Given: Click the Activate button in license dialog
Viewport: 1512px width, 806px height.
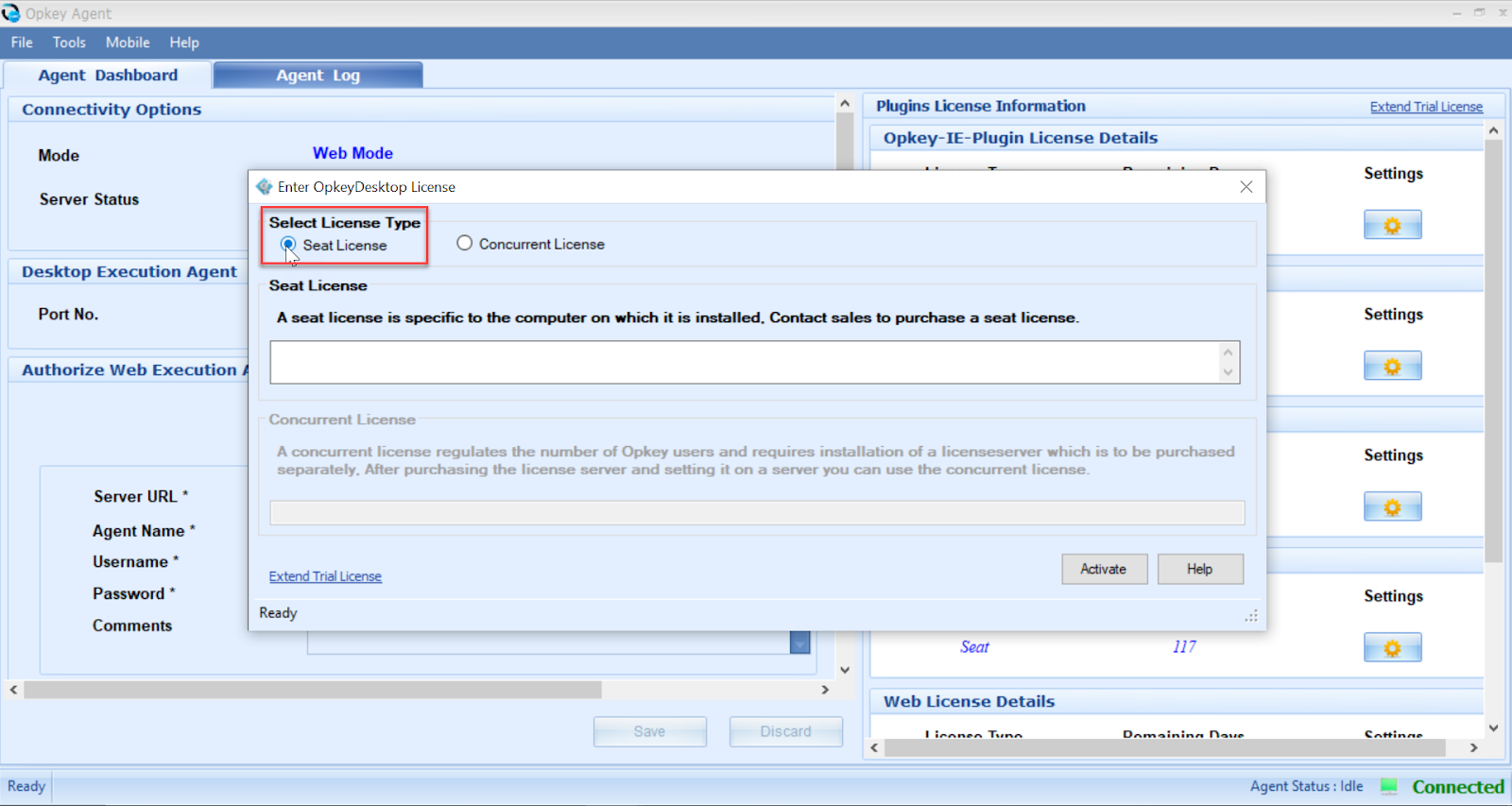Looking at the screenshot, I should pos(1104,569).
